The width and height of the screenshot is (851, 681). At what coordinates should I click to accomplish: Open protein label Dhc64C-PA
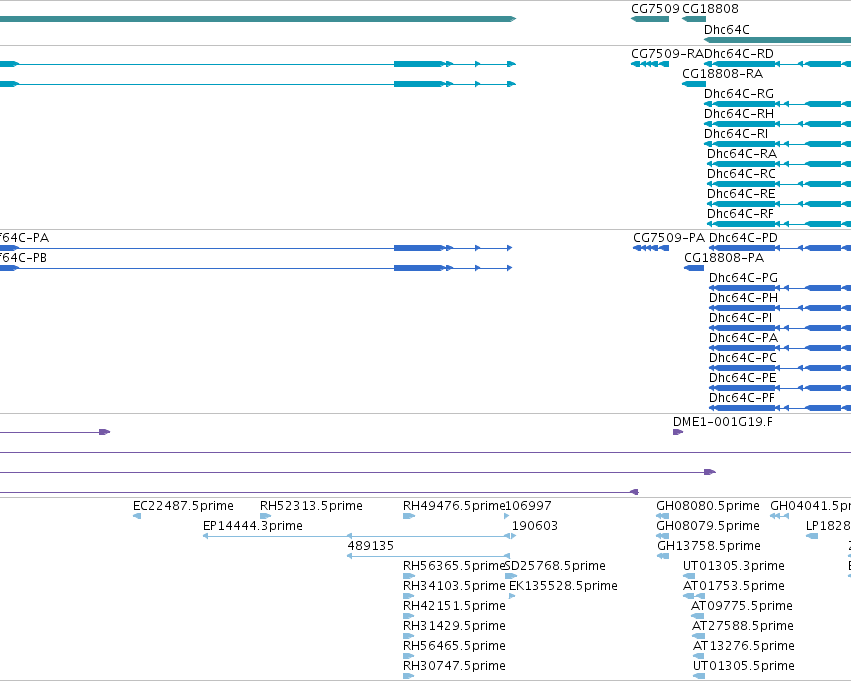pos(744,339)
